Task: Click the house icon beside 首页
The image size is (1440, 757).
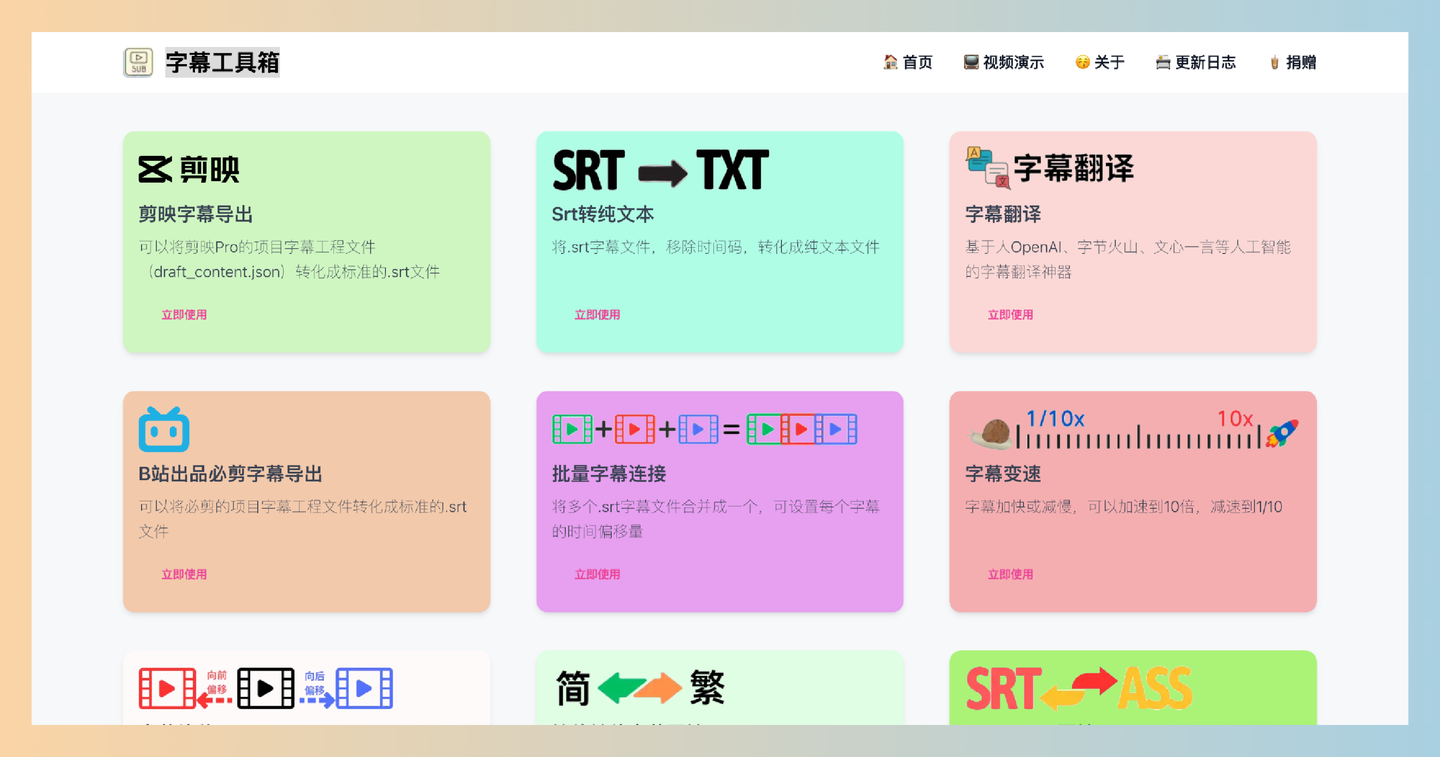Action: [890, 62]
